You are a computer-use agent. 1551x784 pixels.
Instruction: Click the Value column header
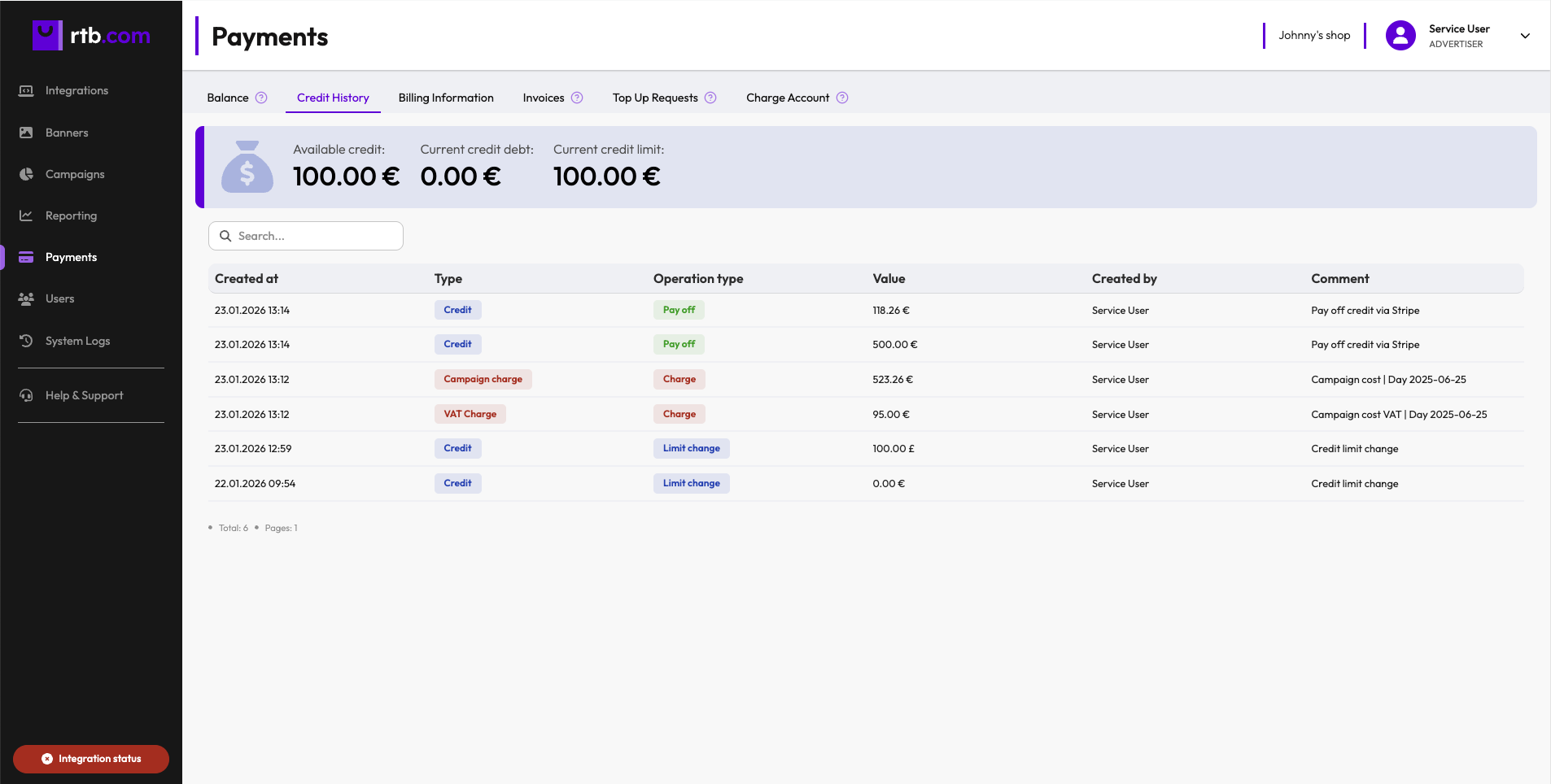[889, 279]
